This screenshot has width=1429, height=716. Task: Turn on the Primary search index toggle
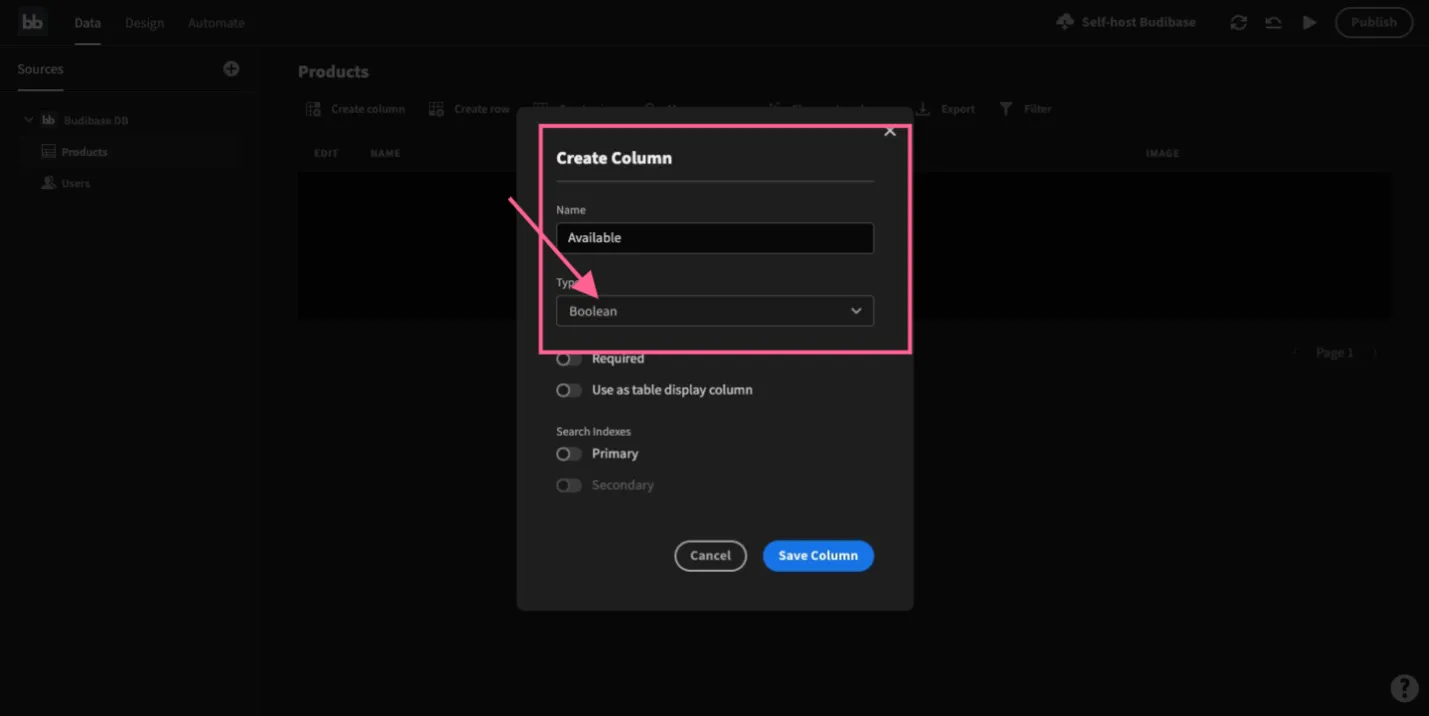[569, 454]
